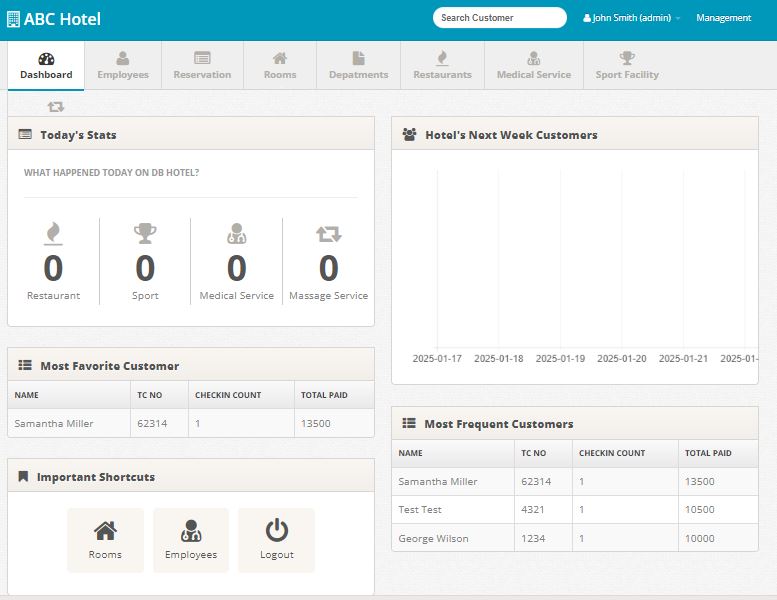The height and width of the screenshot is (600, 777).
Task: Click the ABC Hotel title link
Action: [62, 19]
